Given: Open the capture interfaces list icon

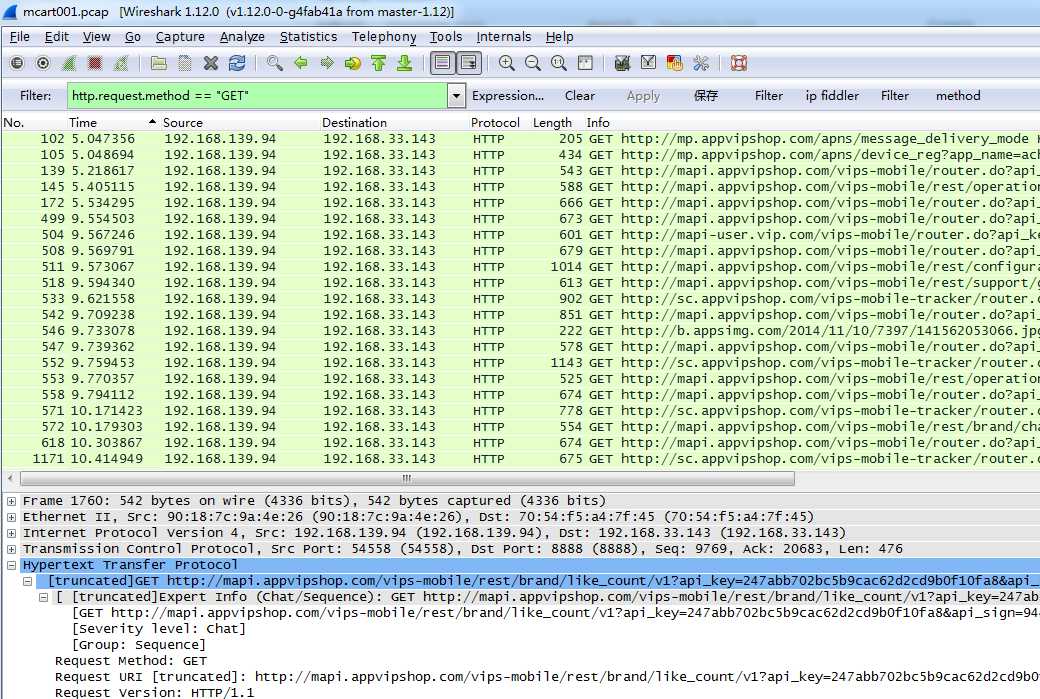Looking at the screenshot, I should (x=17, y=63).
